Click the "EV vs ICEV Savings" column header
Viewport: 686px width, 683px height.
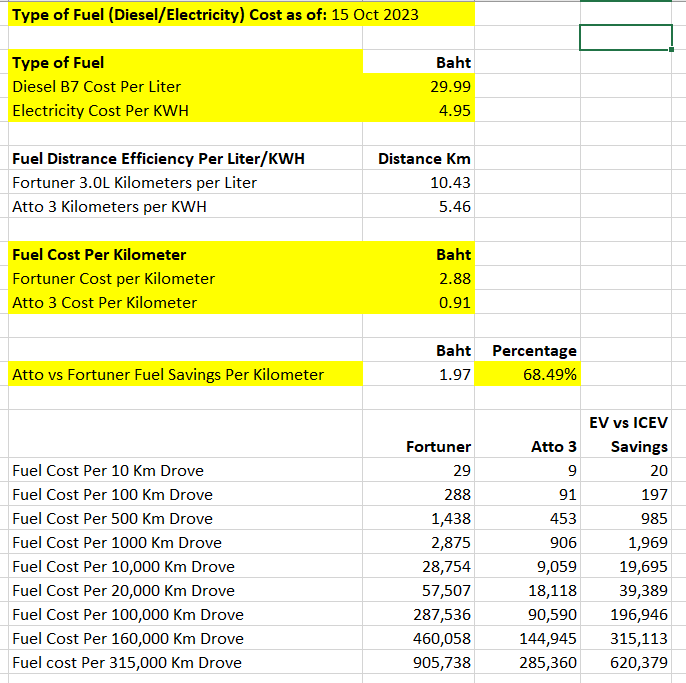point(628,435)
